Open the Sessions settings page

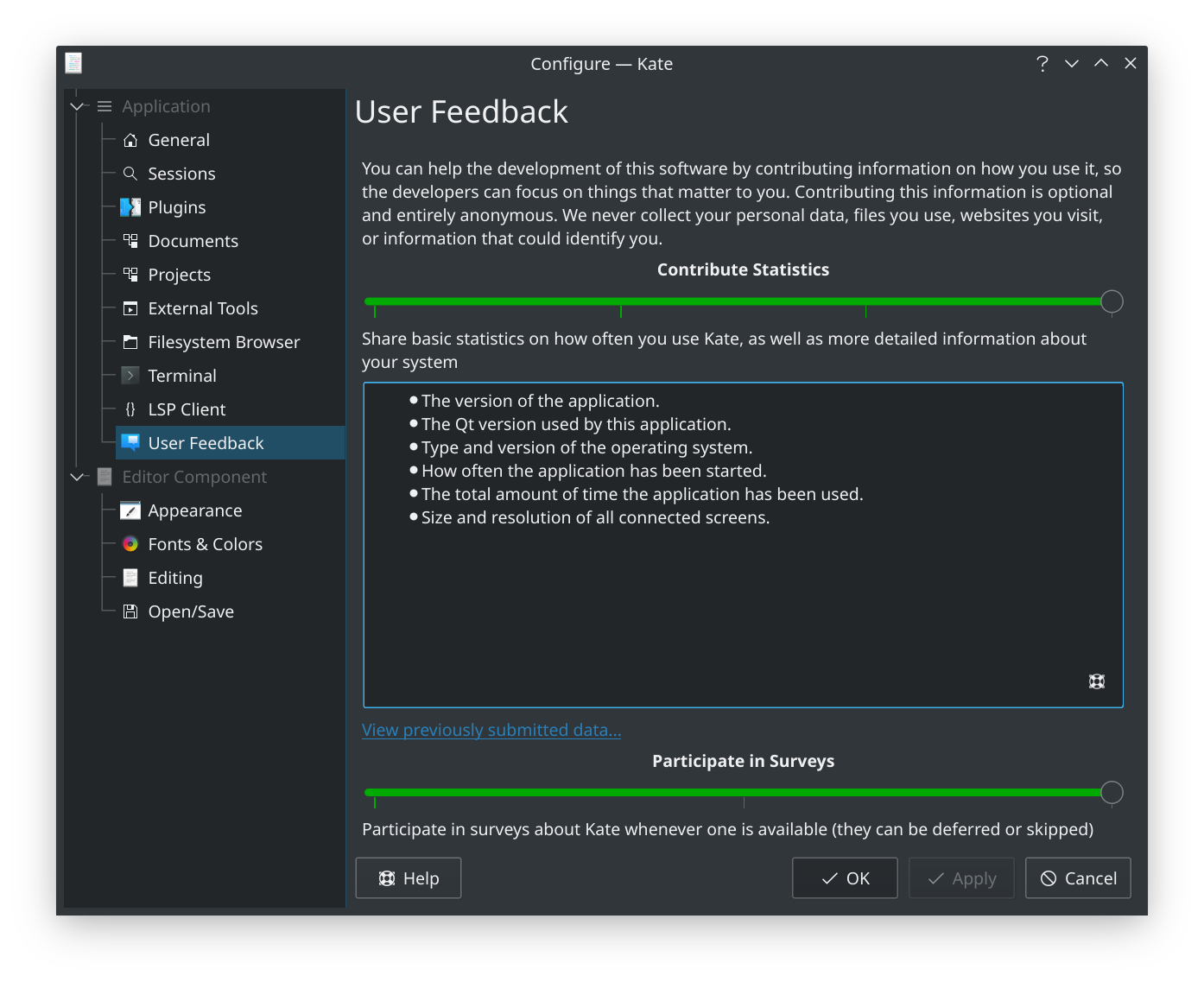(230, 174)
